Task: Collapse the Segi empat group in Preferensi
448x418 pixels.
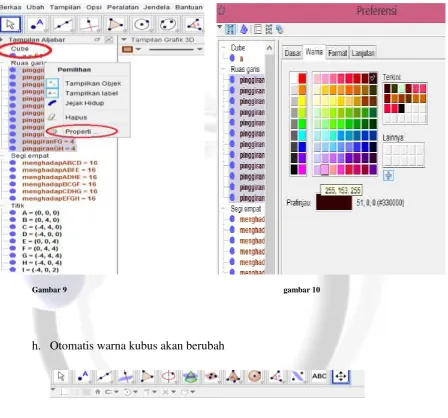Action: (x=223, y=209)
